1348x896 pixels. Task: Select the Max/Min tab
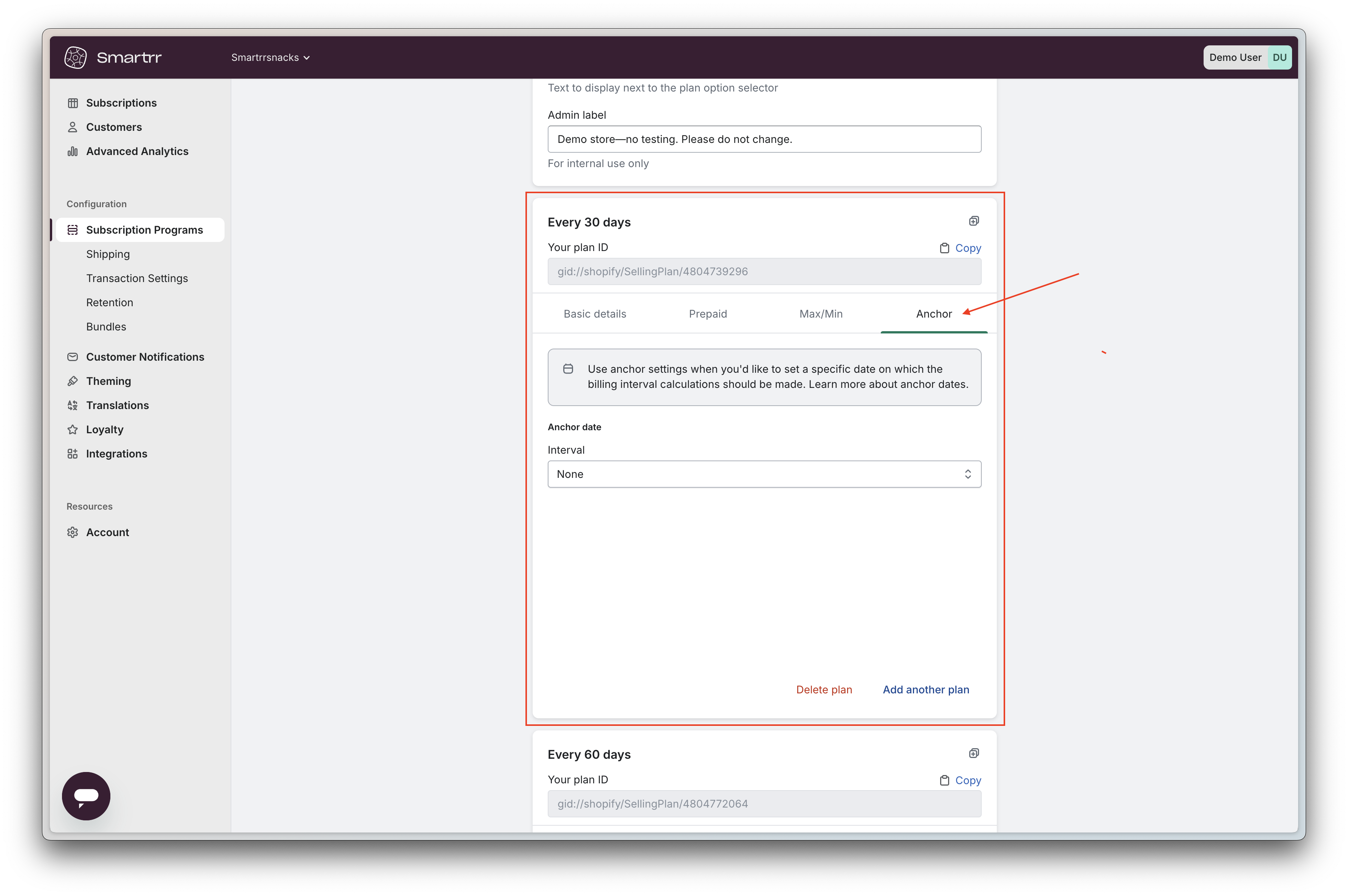[820, 314]
